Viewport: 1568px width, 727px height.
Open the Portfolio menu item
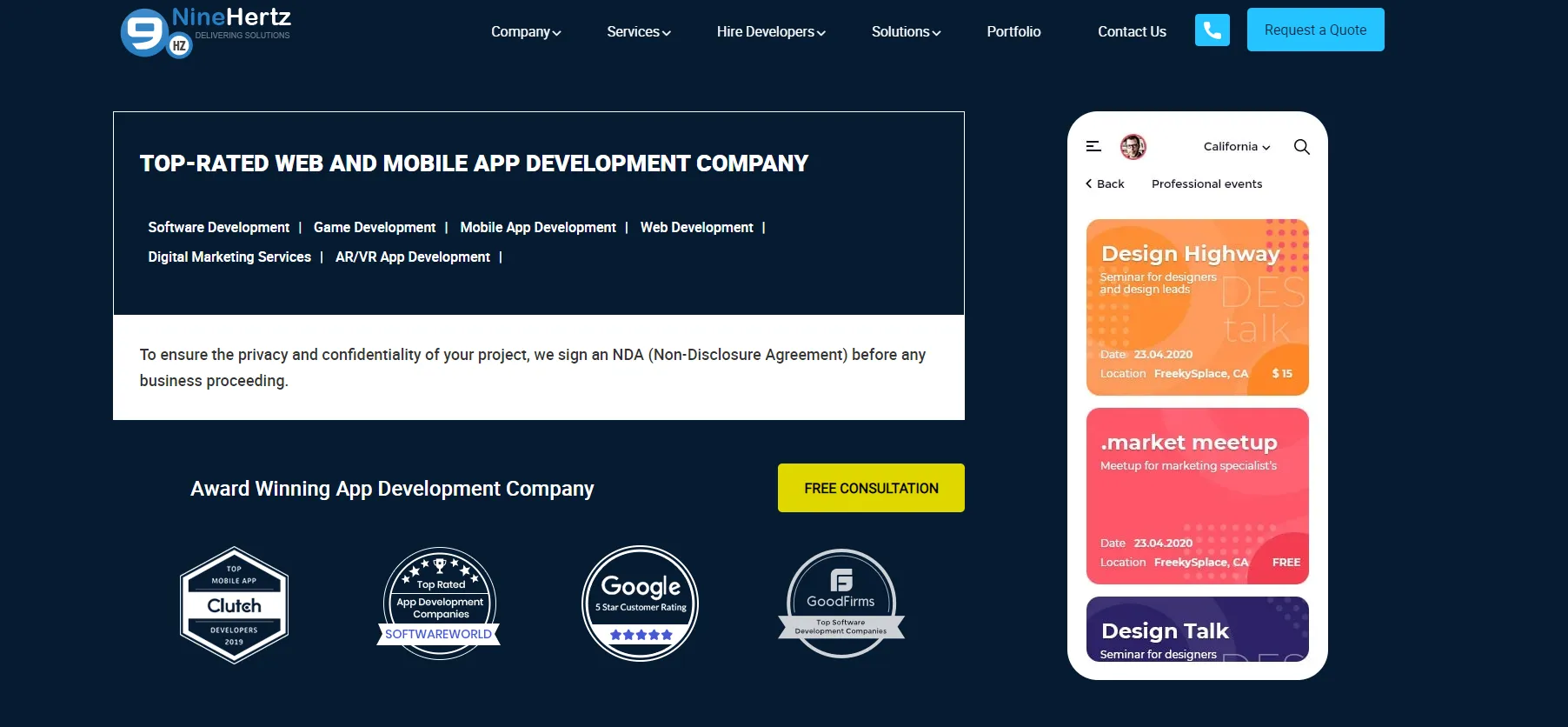coord(1013,32)
